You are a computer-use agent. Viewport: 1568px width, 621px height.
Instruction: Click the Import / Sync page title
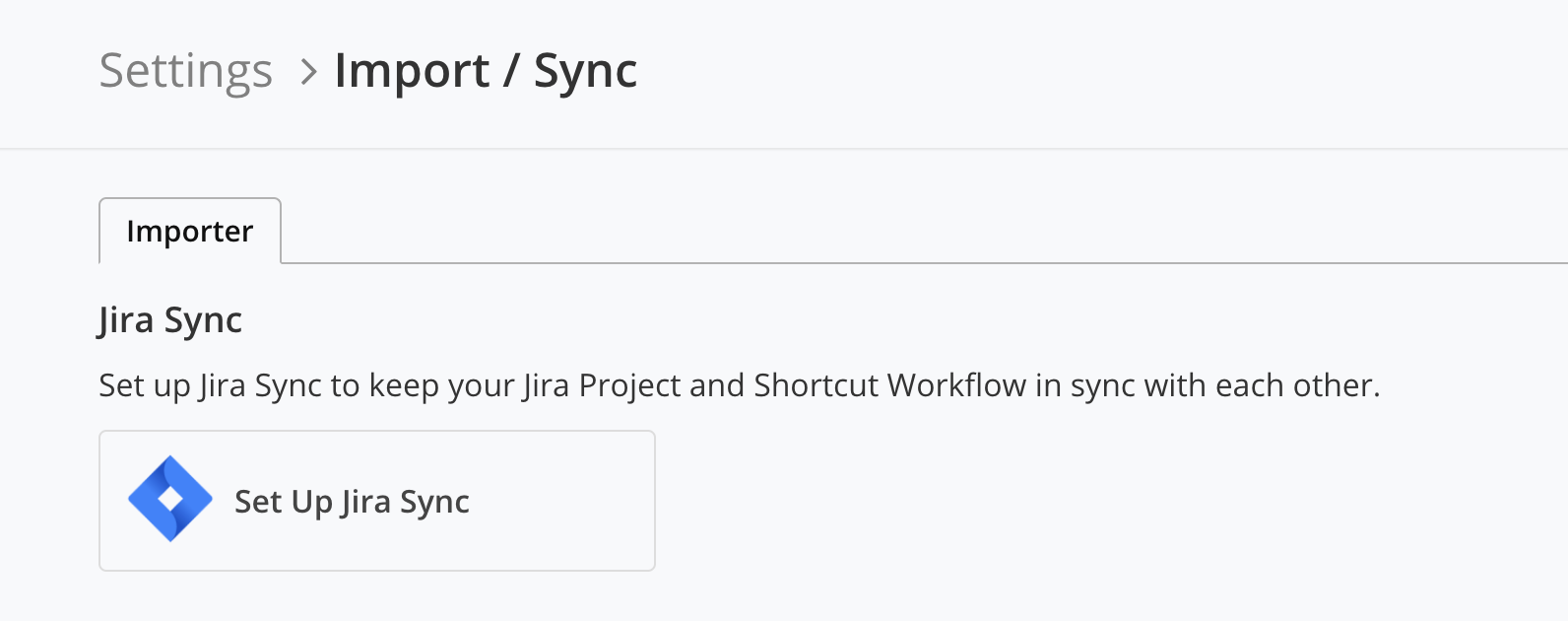coord(486,71)
